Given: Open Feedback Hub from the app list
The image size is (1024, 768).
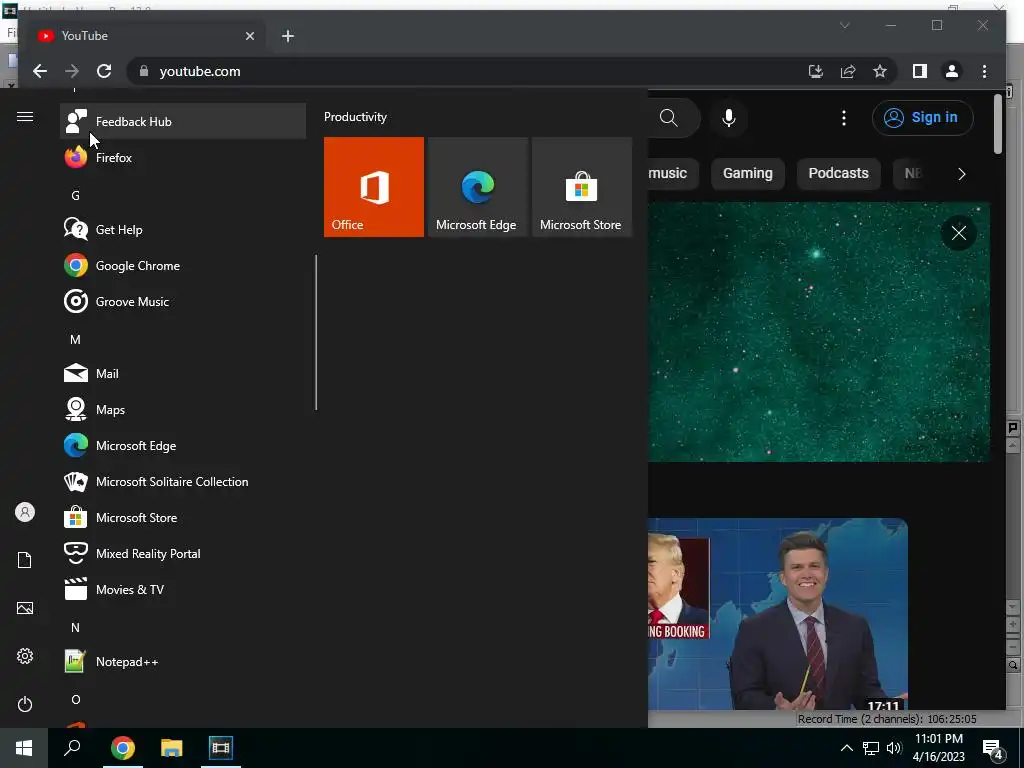Looking at the screenshot, I should click(x=183, y=121).
